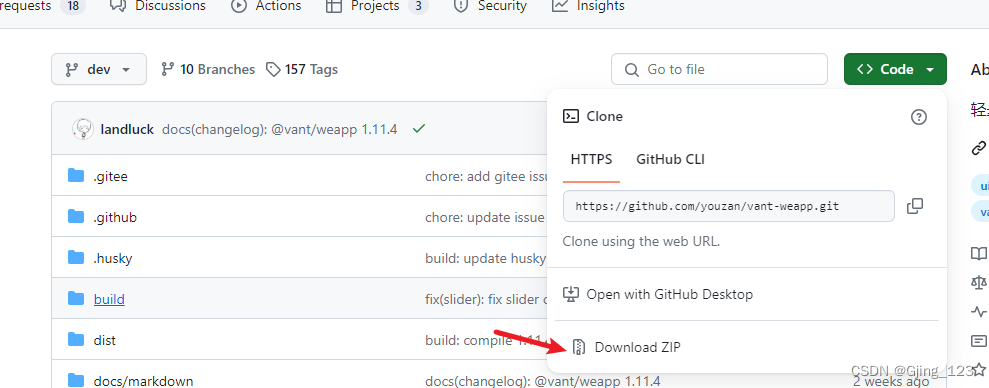
Task: Click the GitHub Desktop download icon
Action: point(570,294)
